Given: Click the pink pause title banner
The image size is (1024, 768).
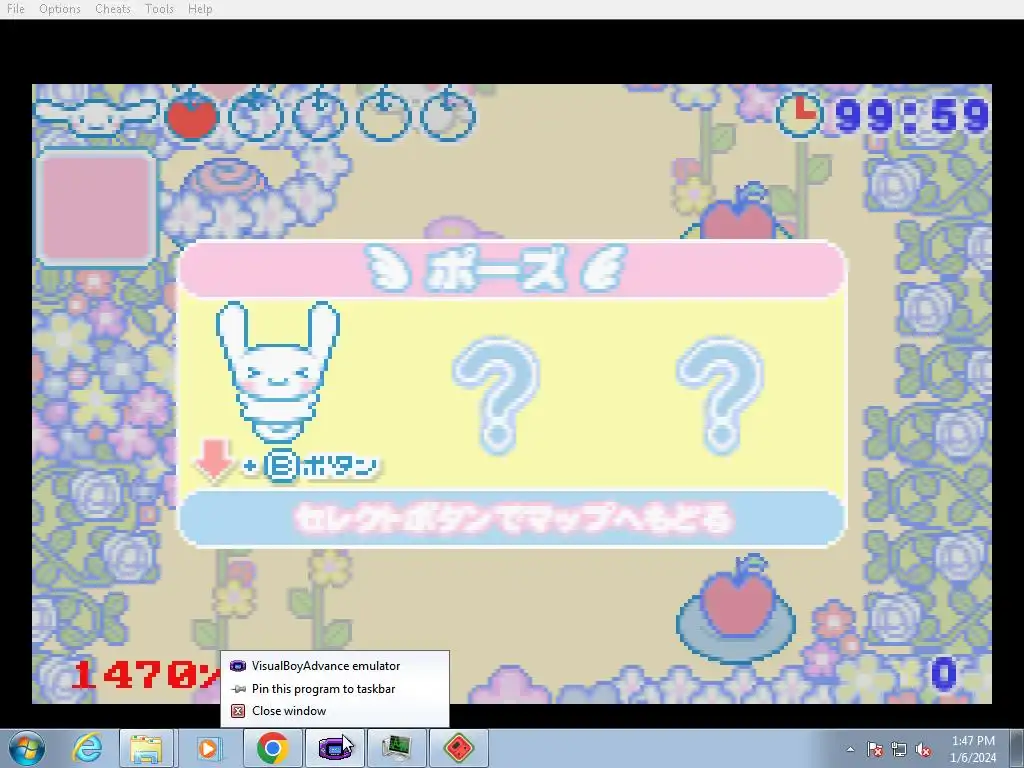Looking at the screenshot, I should pyautogui.click(x=511, y=268).
